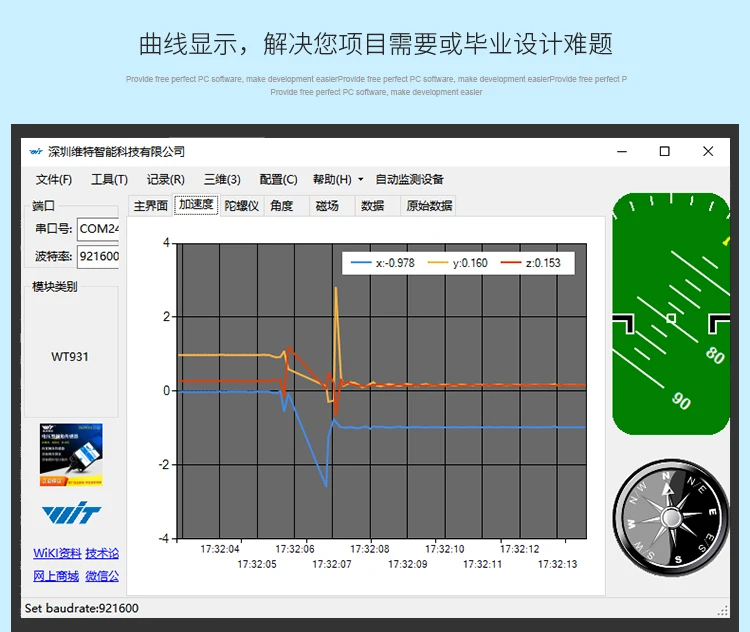Open the 技术论 link
Screen dimensions: 750x632
102,554
